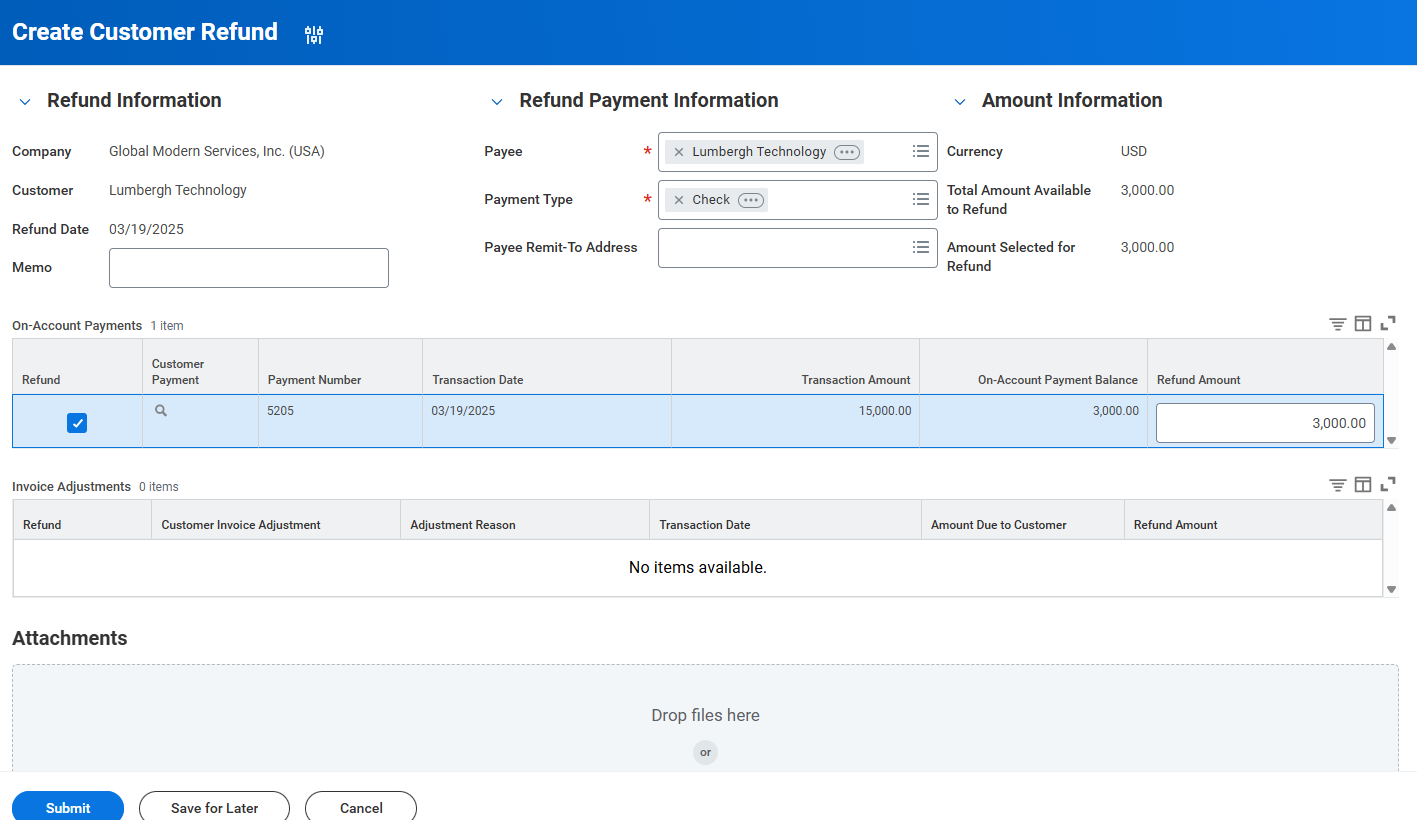Cancel the customer refund
Image resolution: width=1417 pixels, height=820 pixels.
[x=361, y=807]
